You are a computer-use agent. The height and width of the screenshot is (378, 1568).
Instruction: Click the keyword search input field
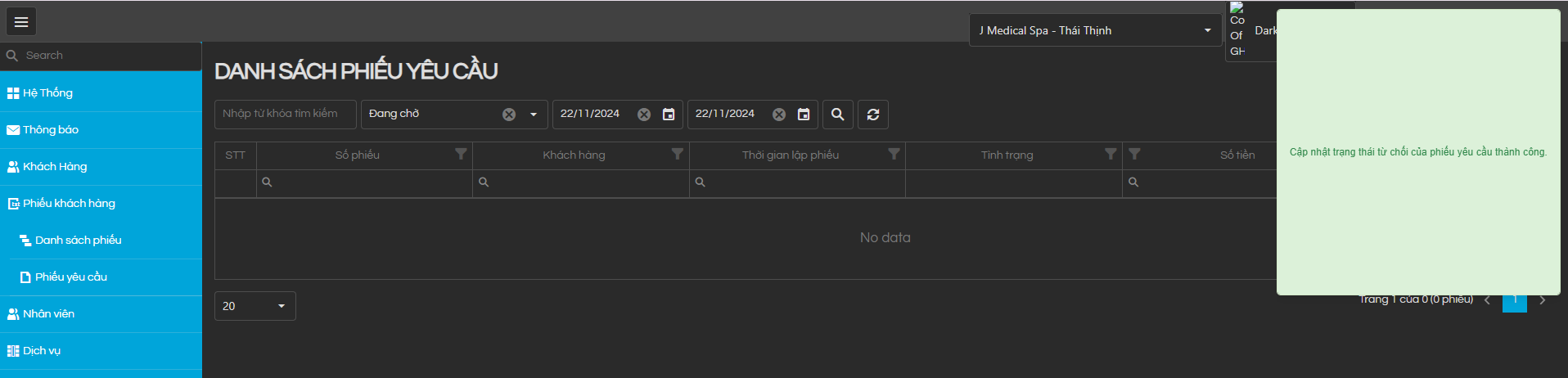(x=286, y=114)
